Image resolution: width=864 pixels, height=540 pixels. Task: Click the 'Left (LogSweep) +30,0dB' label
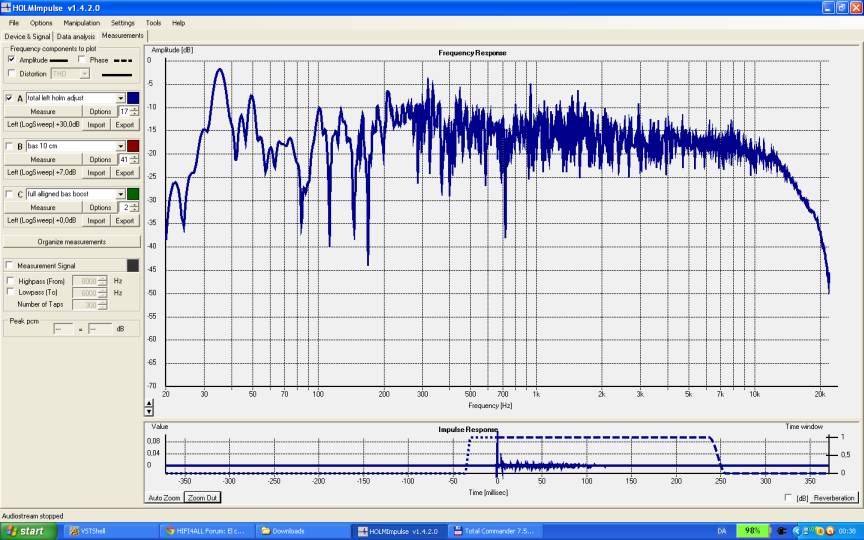coord(44,125)
